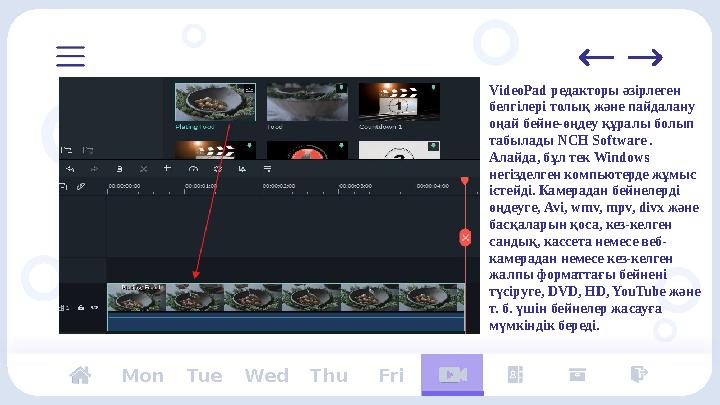Viewport: 720px width, 405px height.
Task: Go to next slide with right arrow
Action: (645, 57)
